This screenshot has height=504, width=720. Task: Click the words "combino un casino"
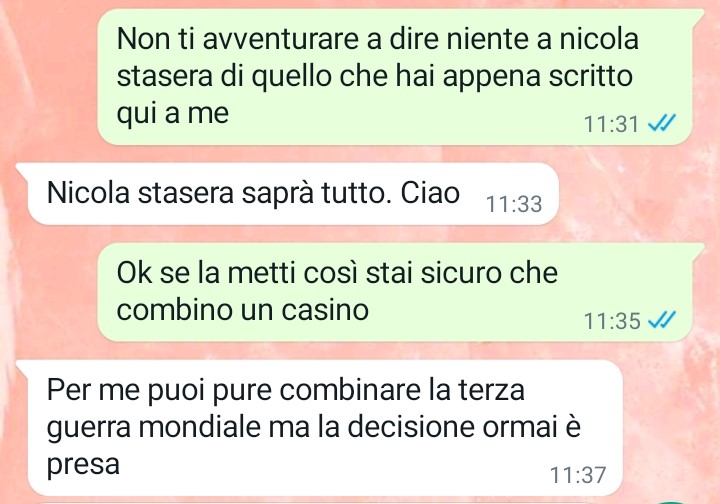tap(242, 309)
